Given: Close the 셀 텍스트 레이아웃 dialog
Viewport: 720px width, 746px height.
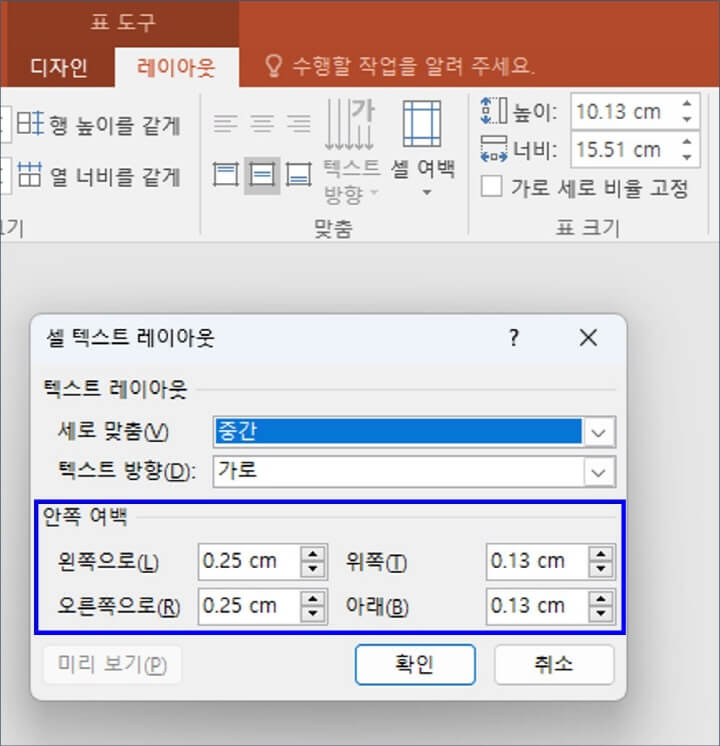Looking at the screenshot, I should coord(588,338).
